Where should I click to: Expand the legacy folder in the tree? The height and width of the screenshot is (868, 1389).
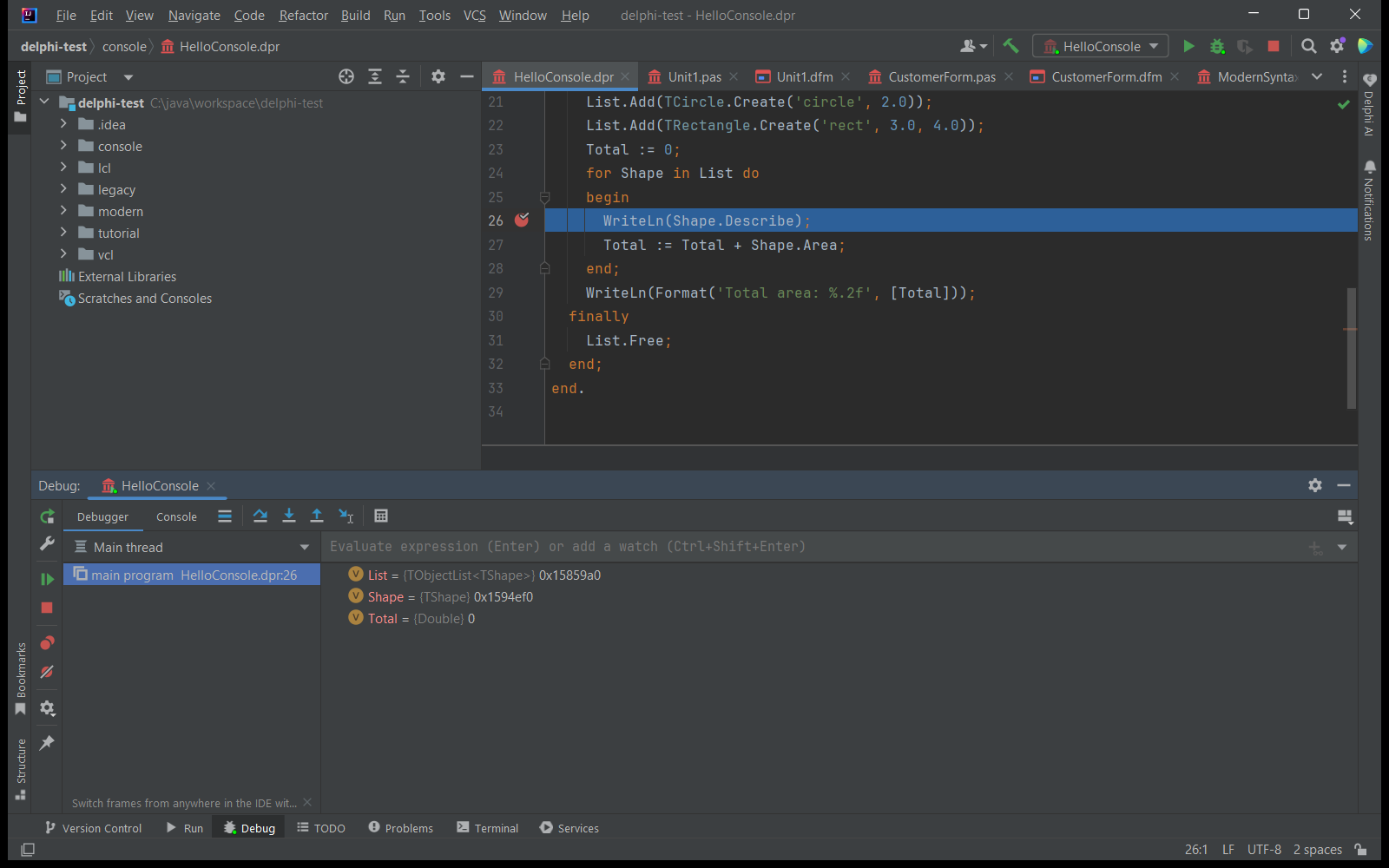(63, 189)
